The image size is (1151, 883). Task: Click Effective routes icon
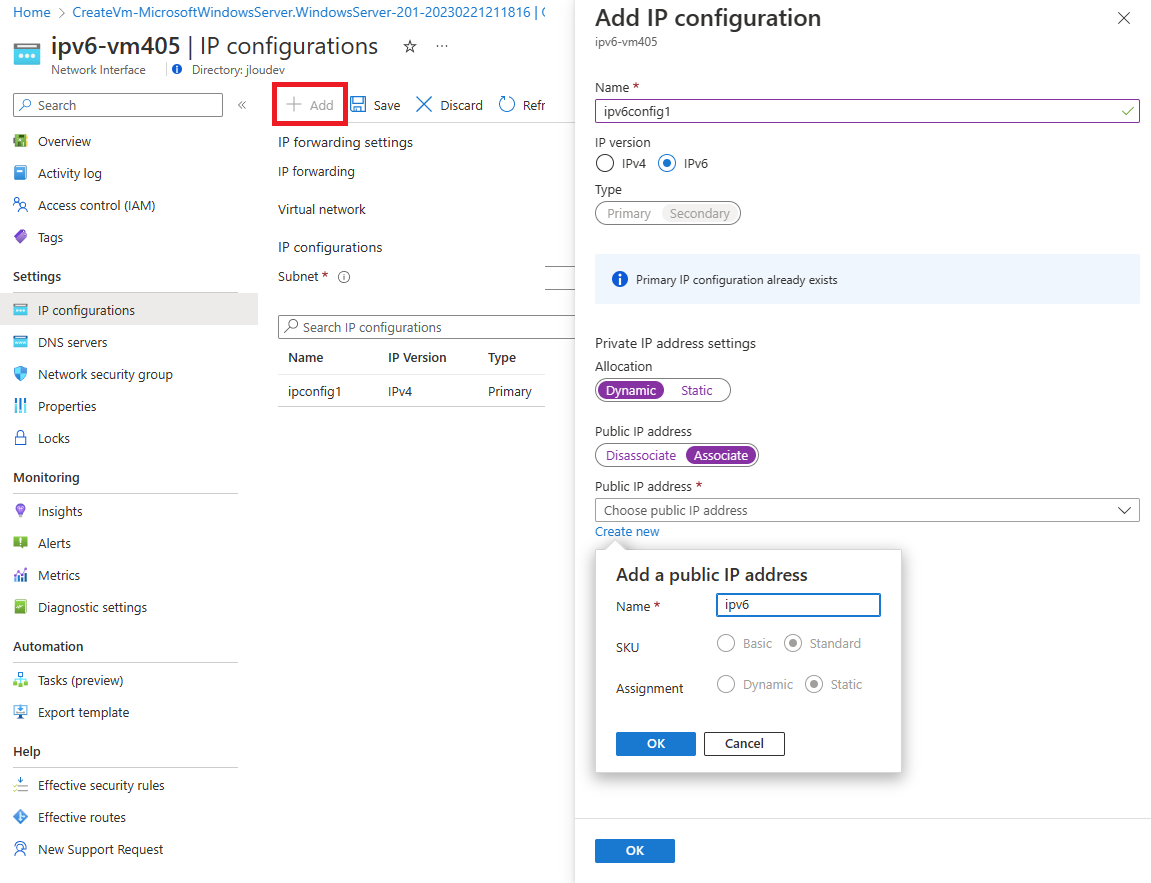coord(21,817)
